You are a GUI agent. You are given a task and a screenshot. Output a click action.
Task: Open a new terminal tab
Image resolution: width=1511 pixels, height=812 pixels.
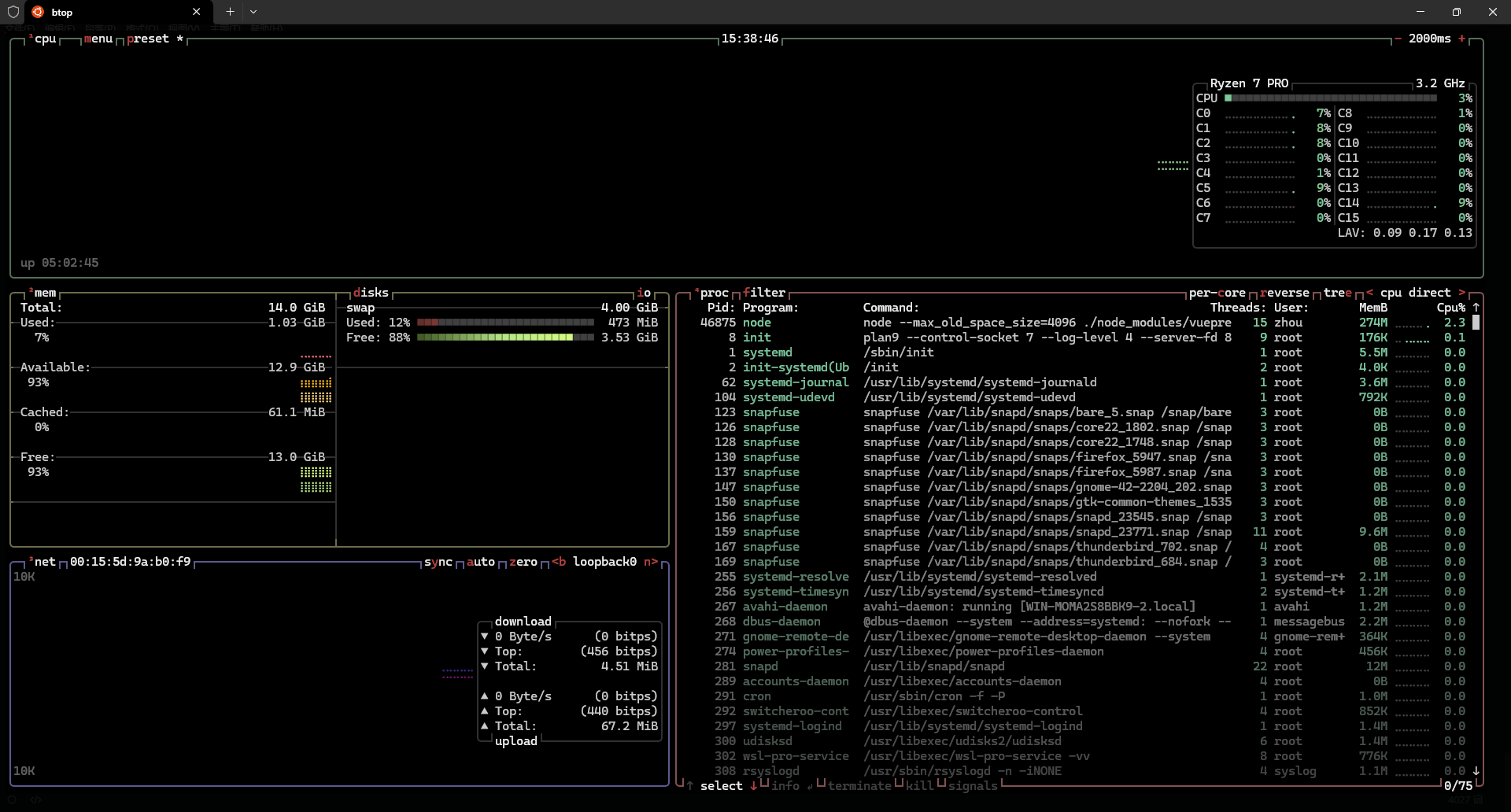pos(230,12)
